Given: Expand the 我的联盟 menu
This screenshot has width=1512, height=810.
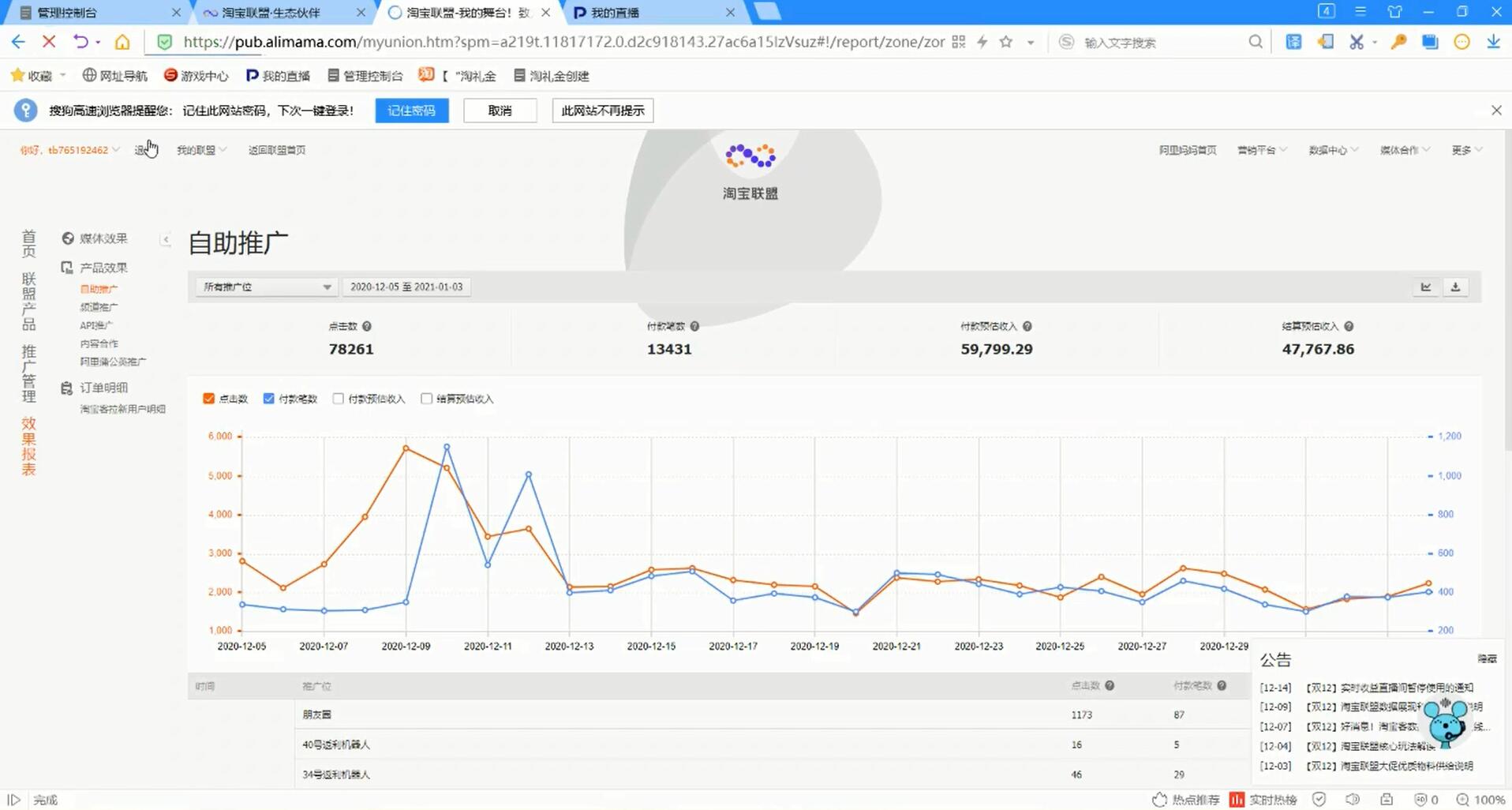Looking at the screenshot, I should (x=200, y=150).
